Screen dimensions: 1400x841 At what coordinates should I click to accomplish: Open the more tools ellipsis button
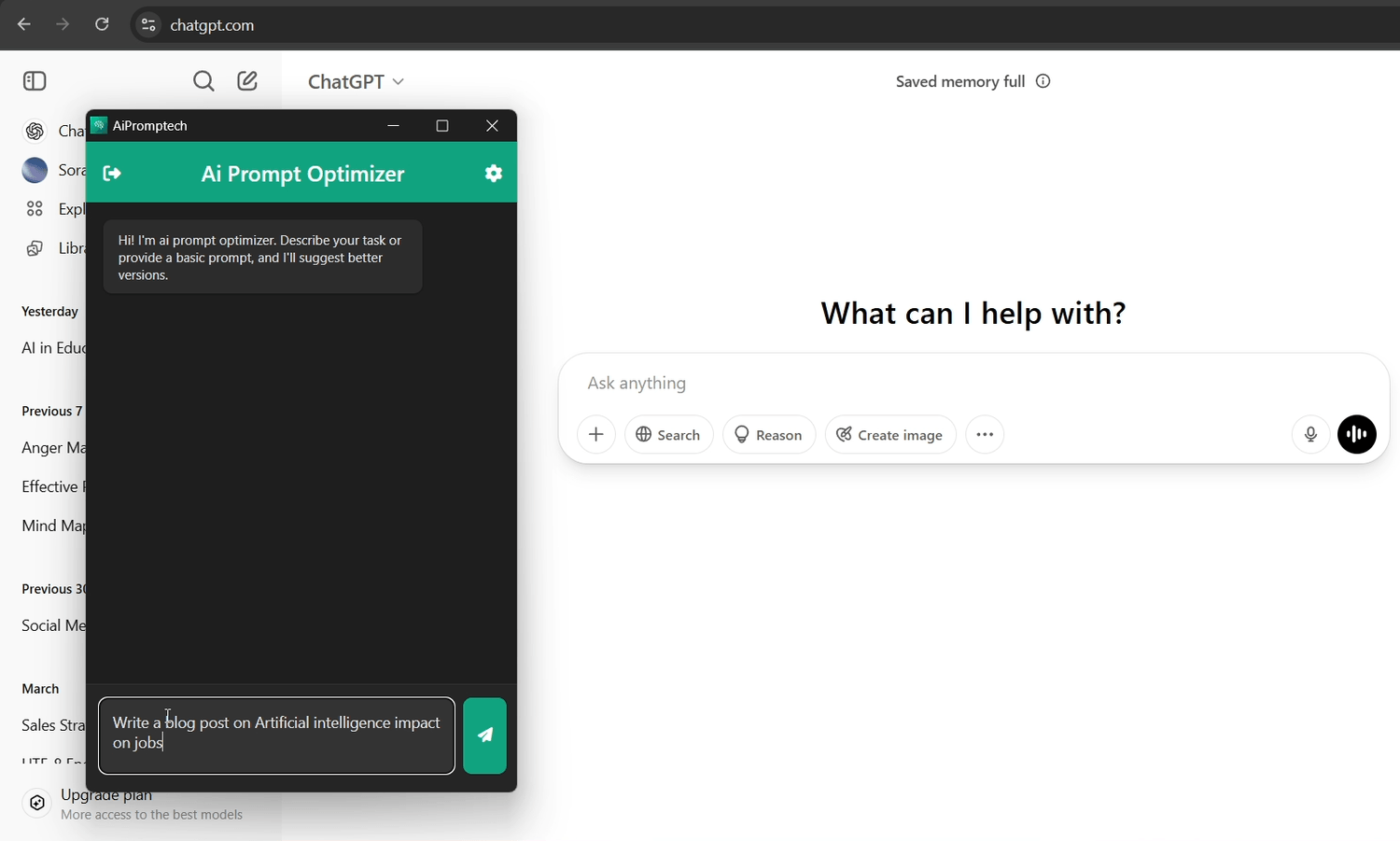coord(985,435)
